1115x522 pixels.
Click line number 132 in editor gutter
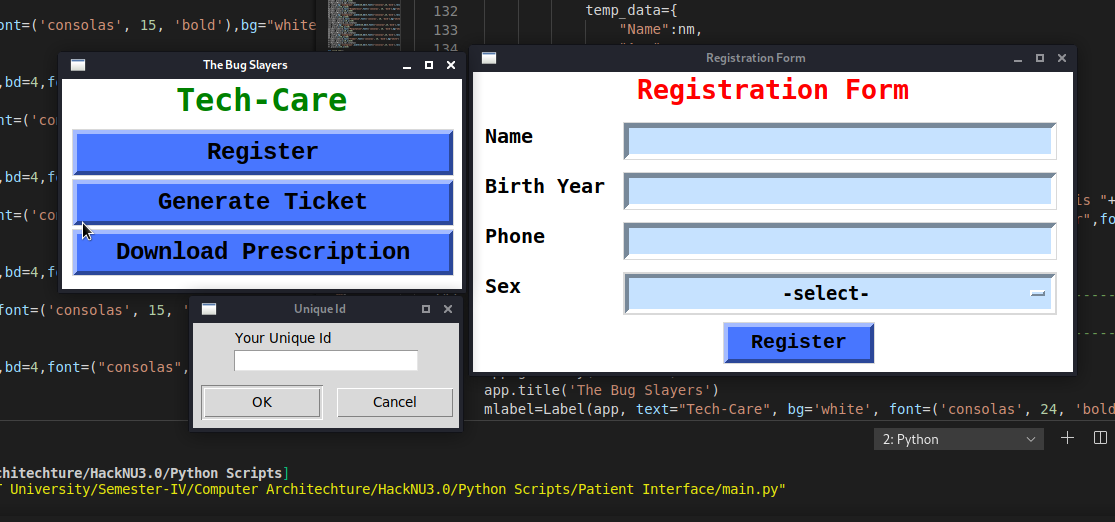(445, 11)
